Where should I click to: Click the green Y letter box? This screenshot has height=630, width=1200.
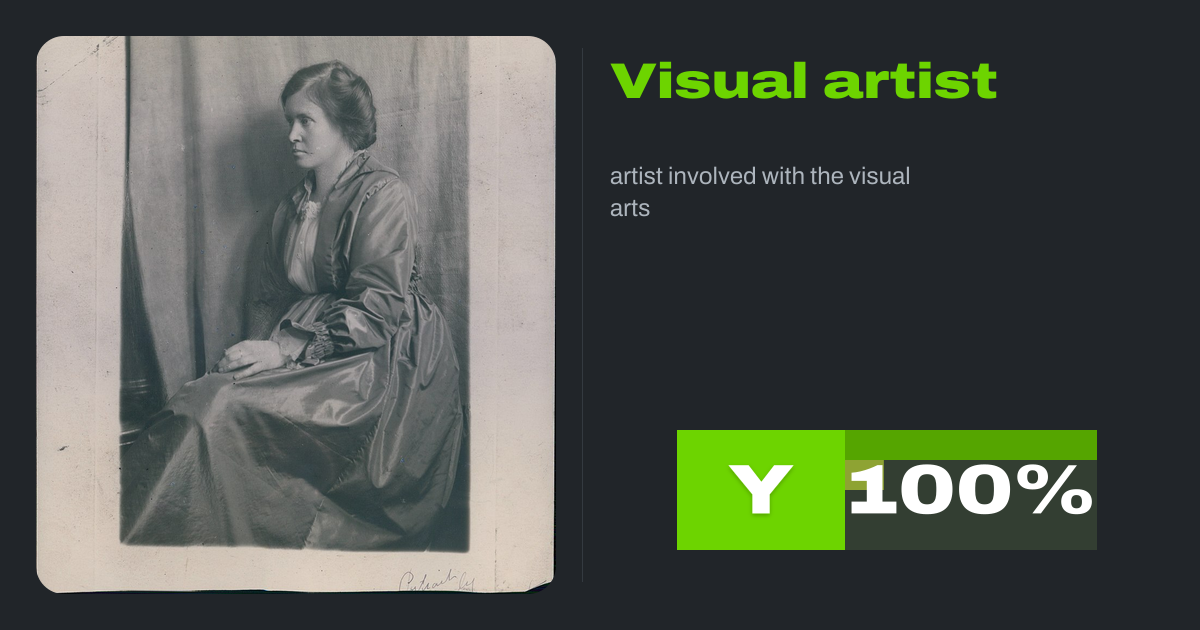pos(761,490)
